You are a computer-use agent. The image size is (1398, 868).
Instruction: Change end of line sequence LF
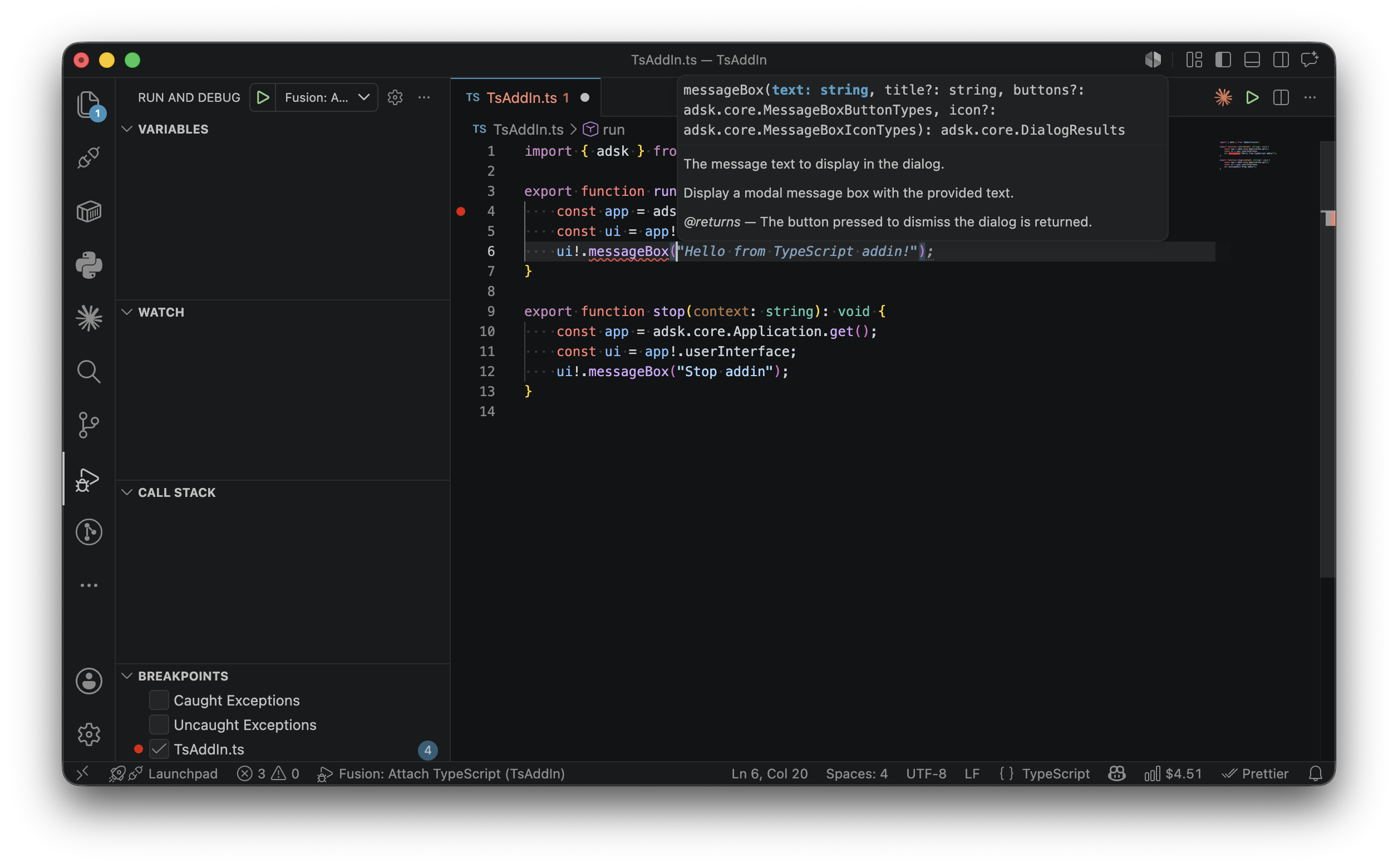[972, 773]
